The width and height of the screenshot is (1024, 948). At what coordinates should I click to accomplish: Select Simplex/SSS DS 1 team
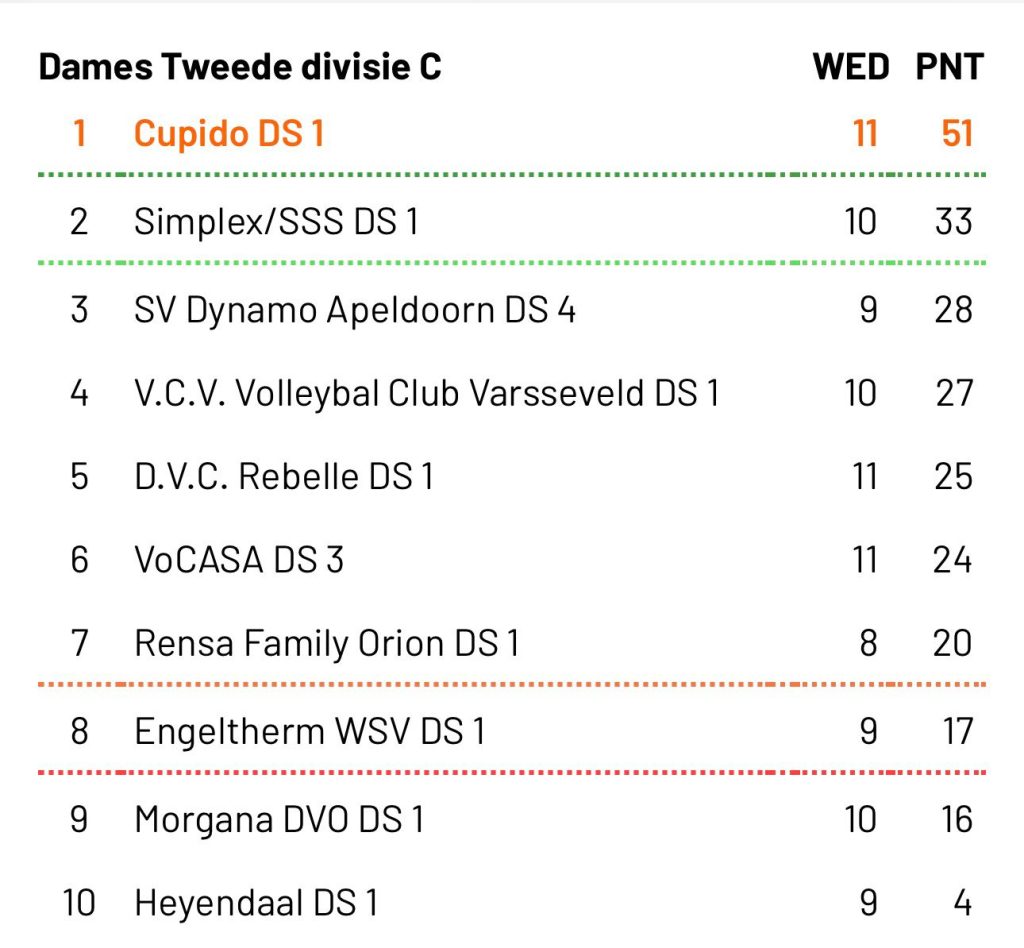click(x=276, y=221)
